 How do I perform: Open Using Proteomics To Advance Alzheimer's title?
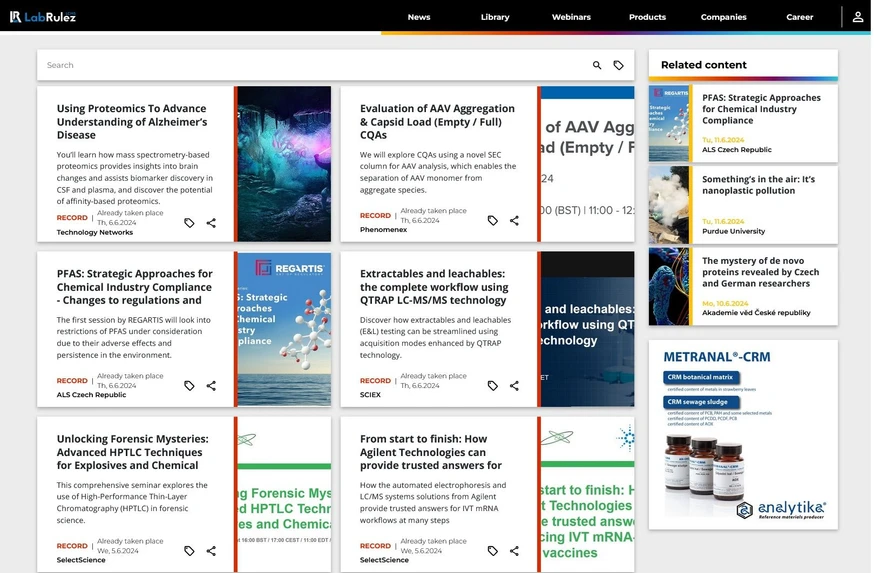point(132,122)
